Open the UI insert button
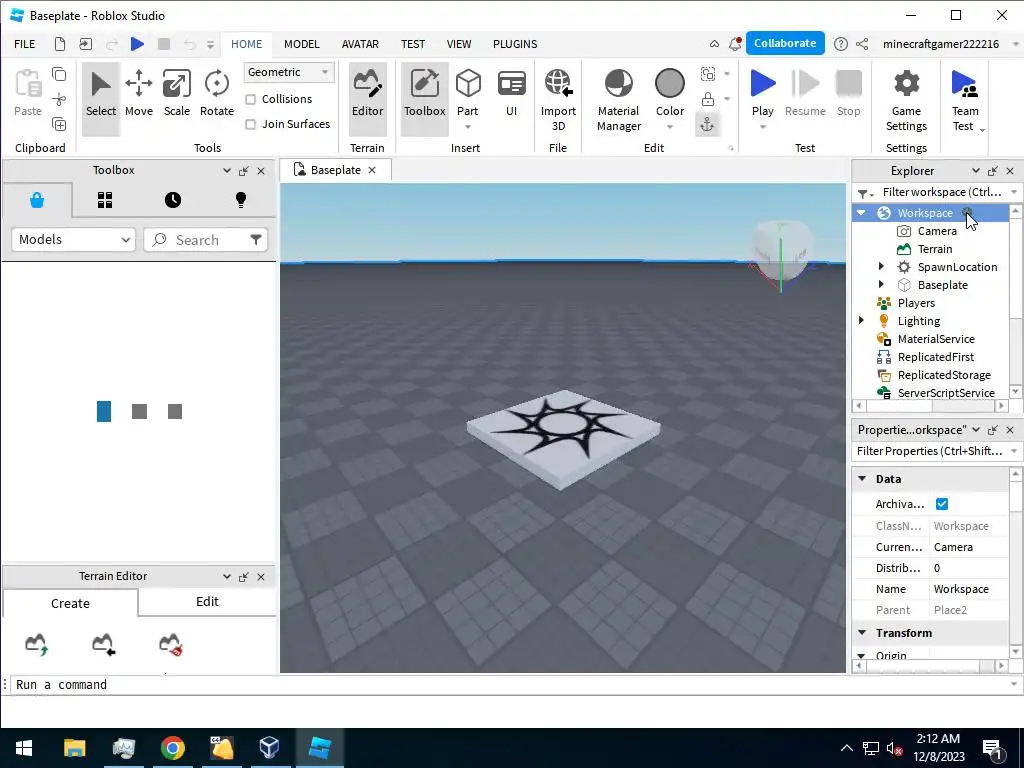Viewport: 1024px width, 768px height. click(511, 95)
